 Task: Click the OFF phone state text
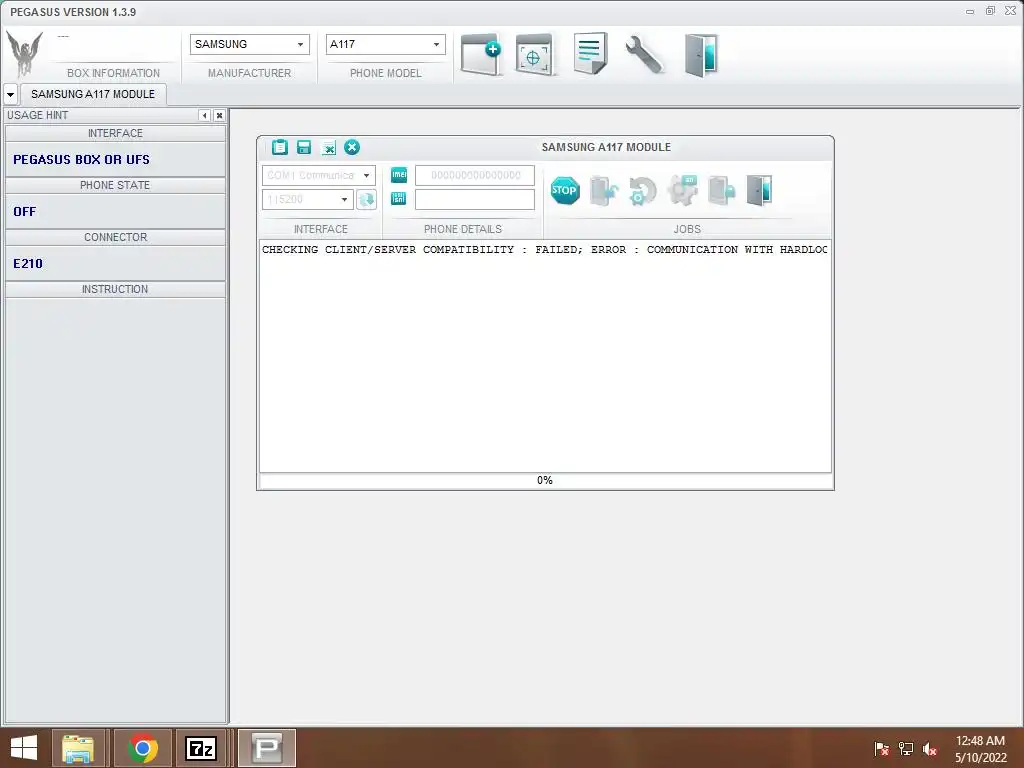click(x=25, y=212)
